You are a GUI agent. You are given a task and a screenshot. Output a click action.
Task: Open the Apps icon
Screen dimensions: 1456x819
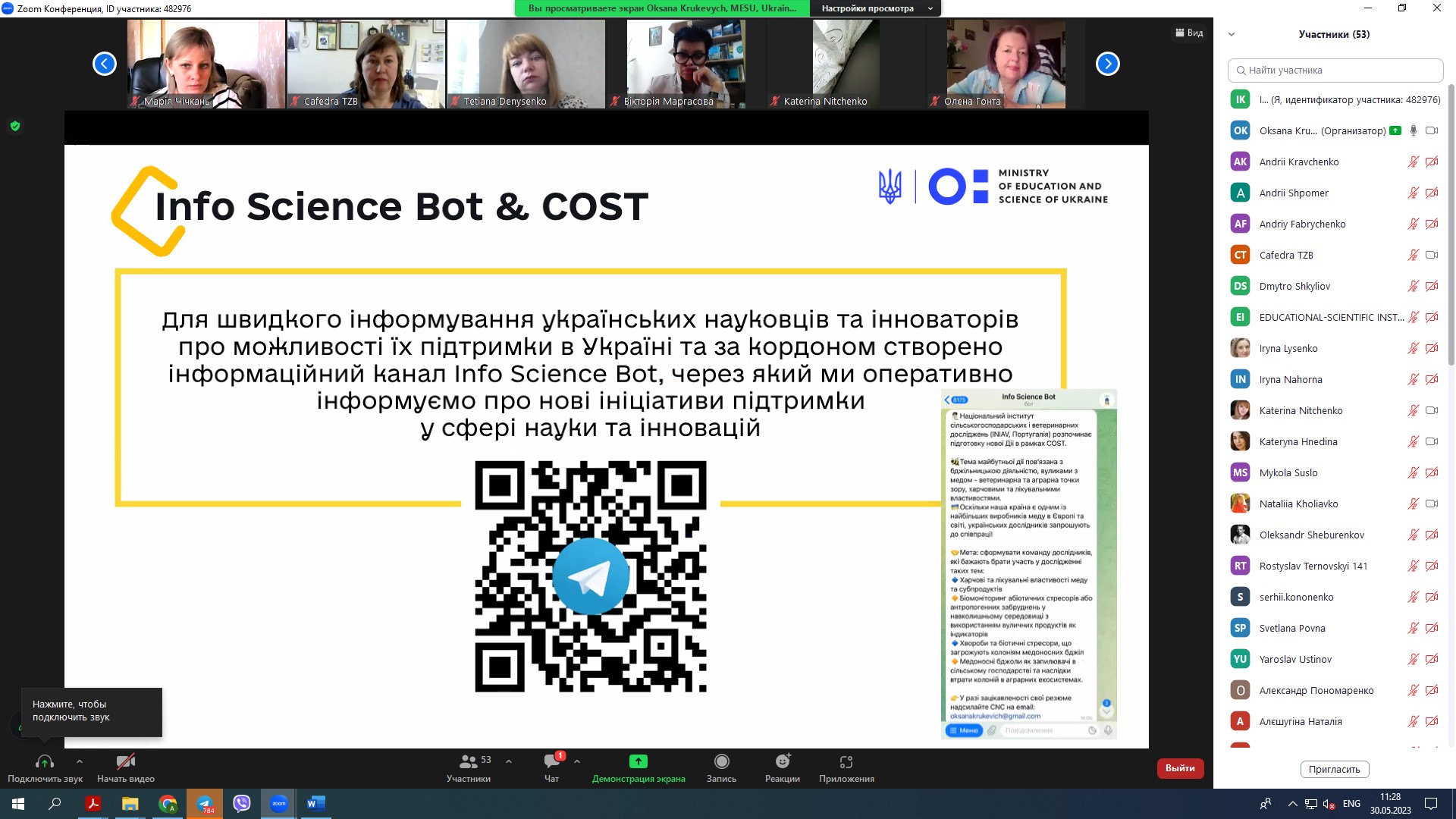[846, 761]
